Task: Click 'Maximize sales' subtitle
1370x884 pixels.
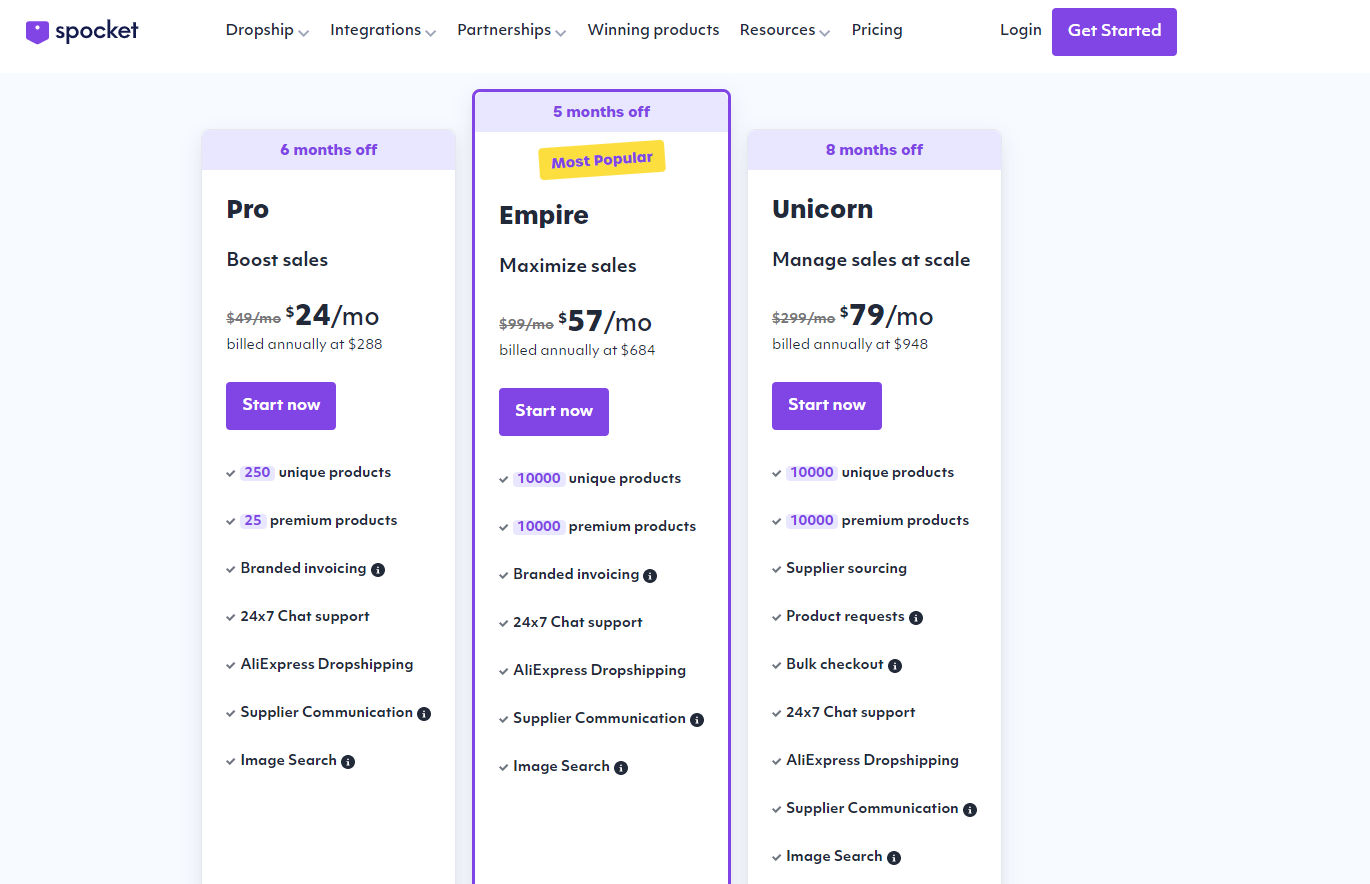Action: 568,266
